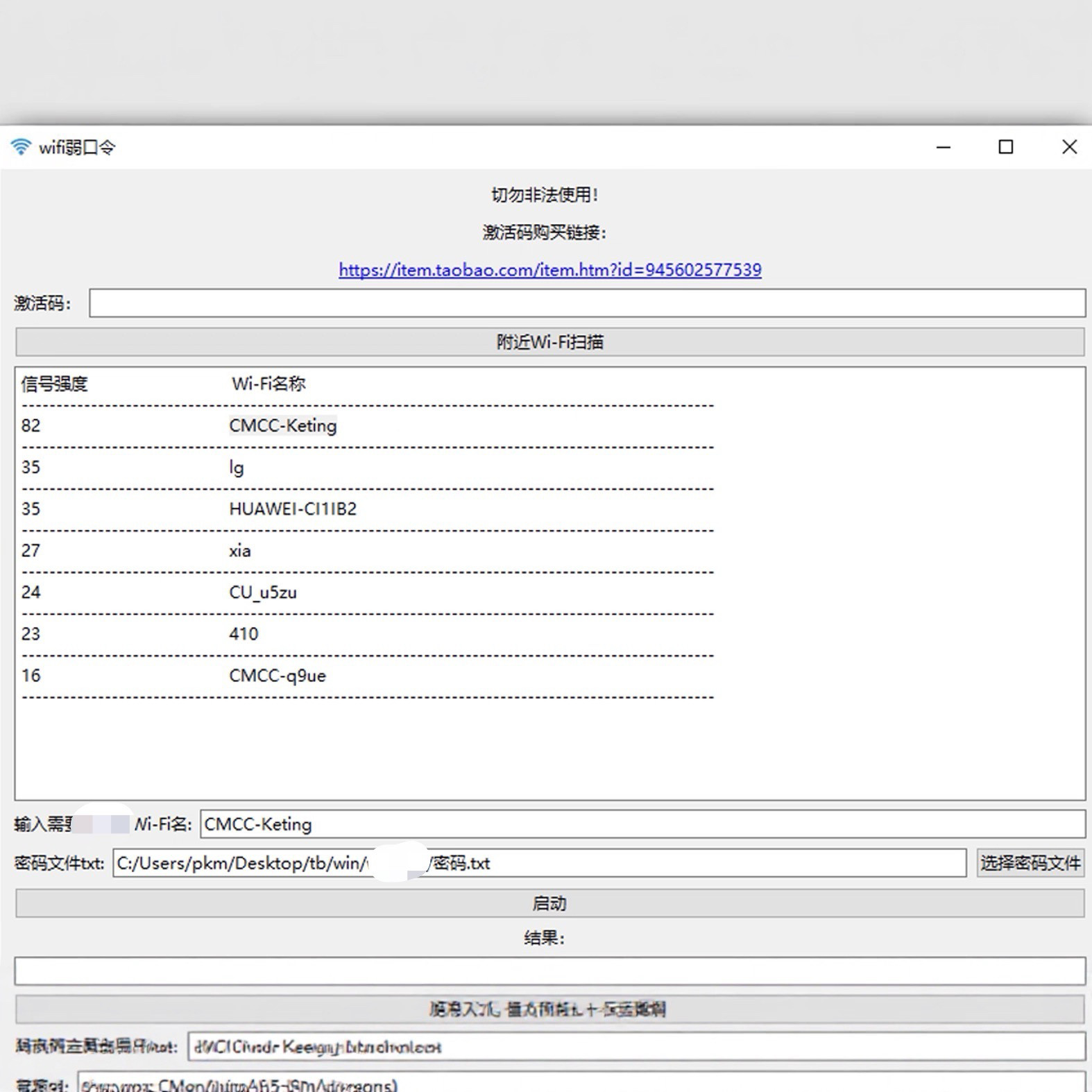
Task: Select CMCC-q9ue in the Wi-Fi list
Action: coord(278,676)
